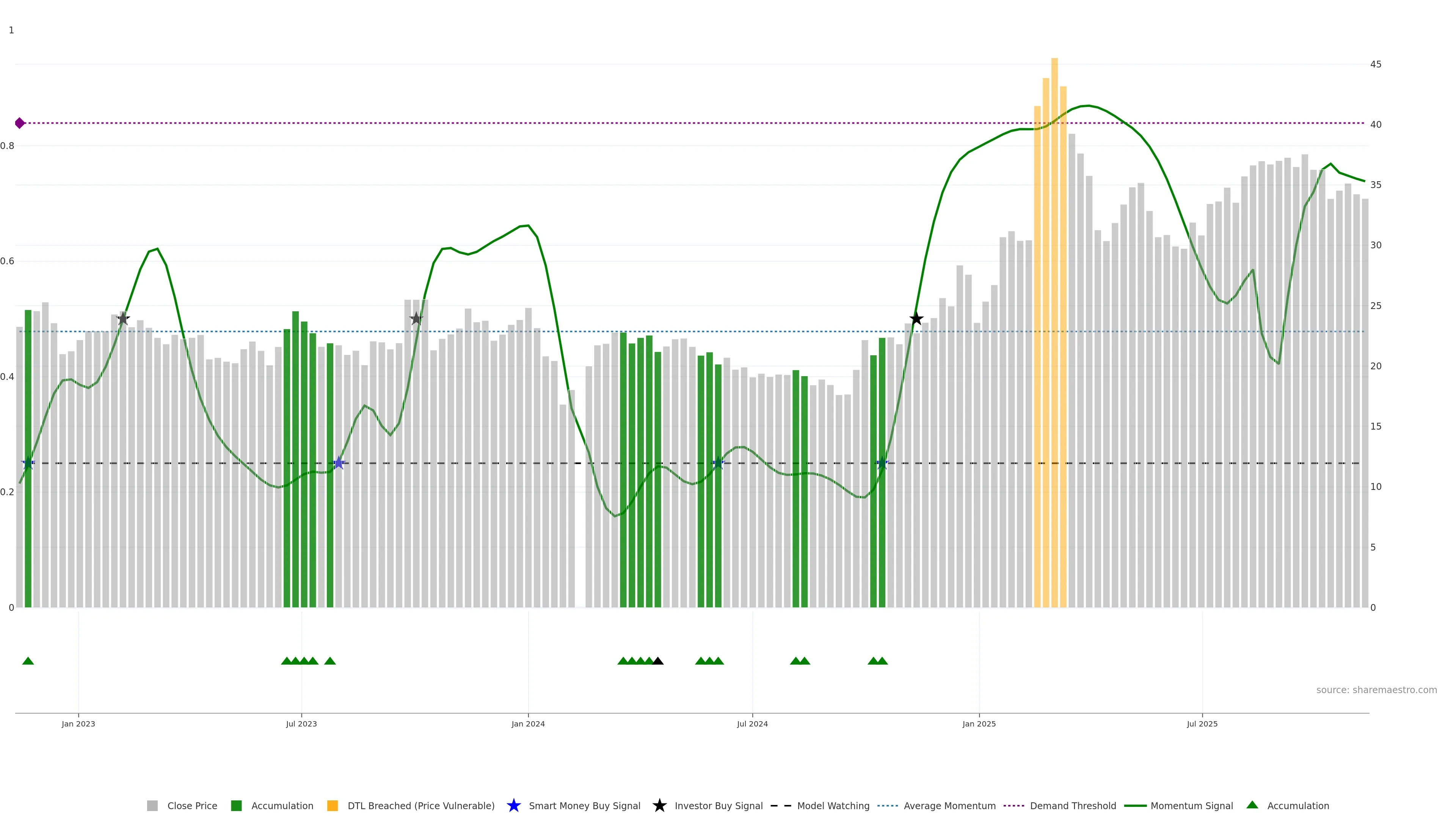Click the purple diamond Demand Threshold marker

point(20,123)
